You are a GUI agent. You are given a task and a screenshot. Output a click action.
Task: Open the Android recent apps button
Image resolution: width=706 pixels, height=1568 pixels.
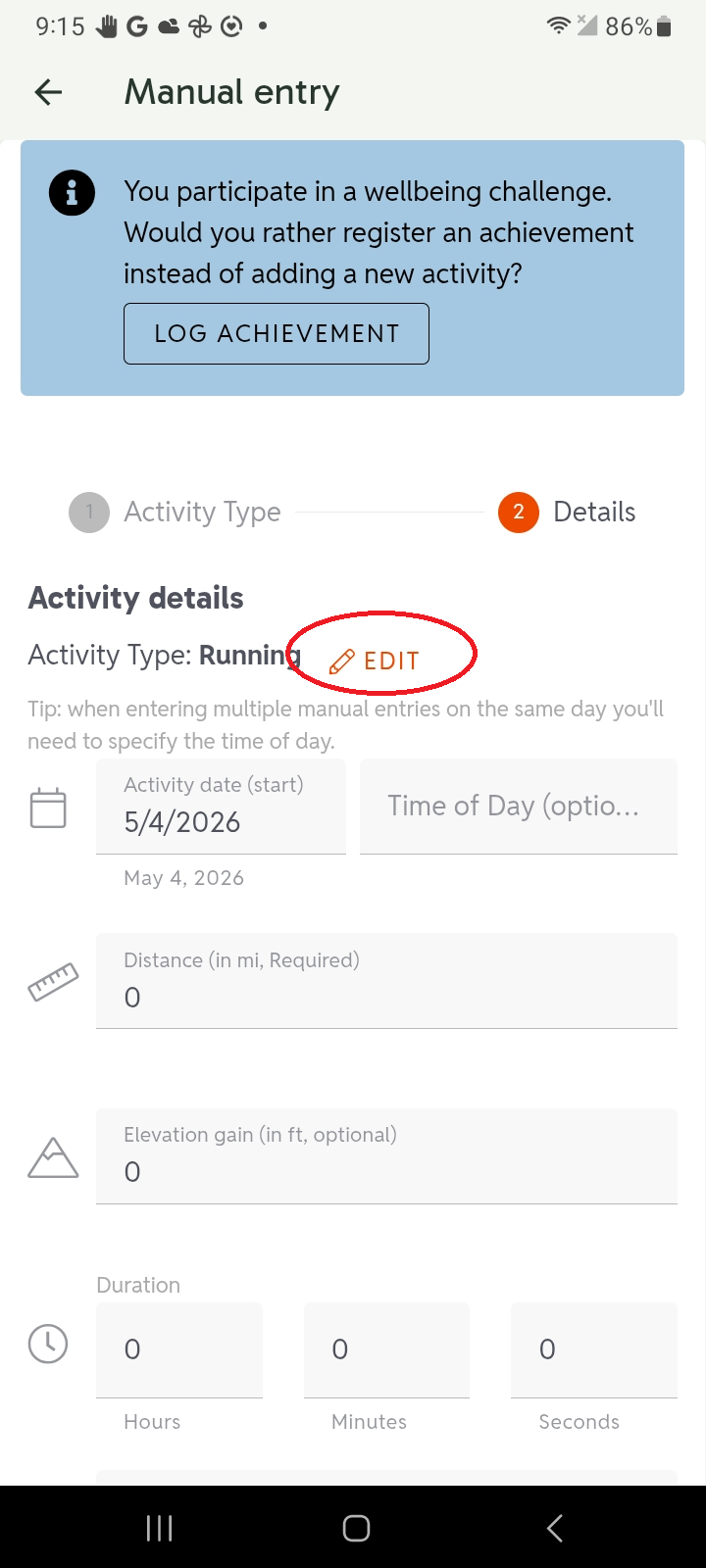159,1528
